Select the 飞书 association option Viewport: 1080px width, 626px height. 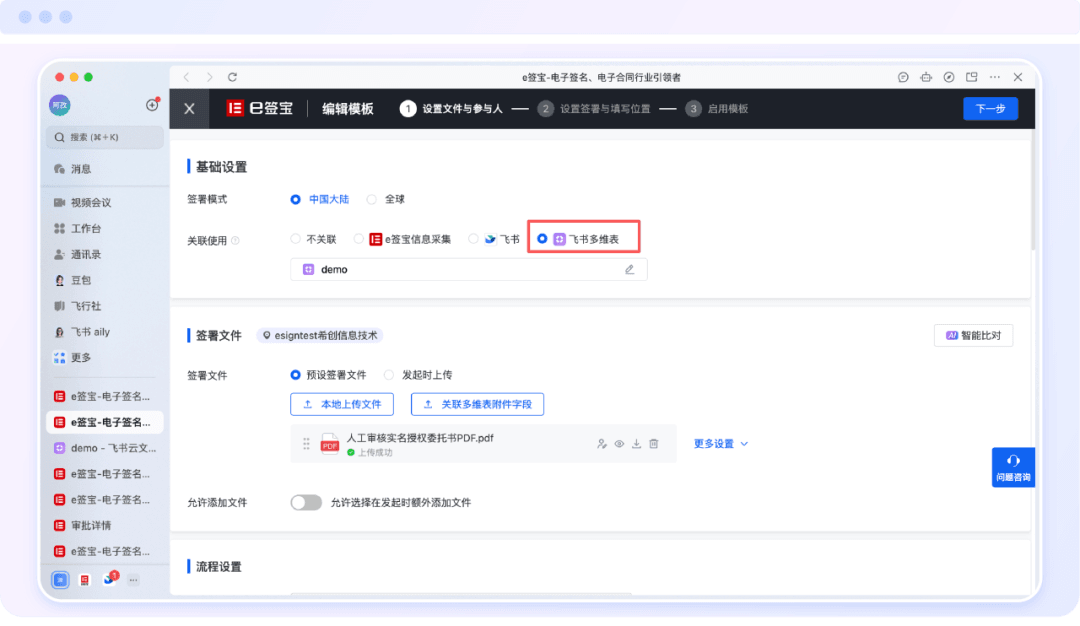pos(494,240)
